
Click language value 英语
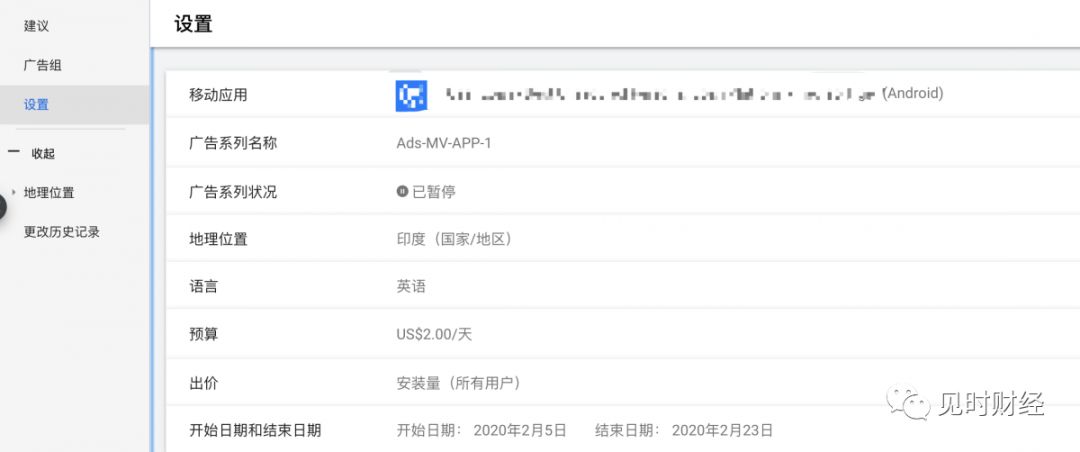point(411,286)
